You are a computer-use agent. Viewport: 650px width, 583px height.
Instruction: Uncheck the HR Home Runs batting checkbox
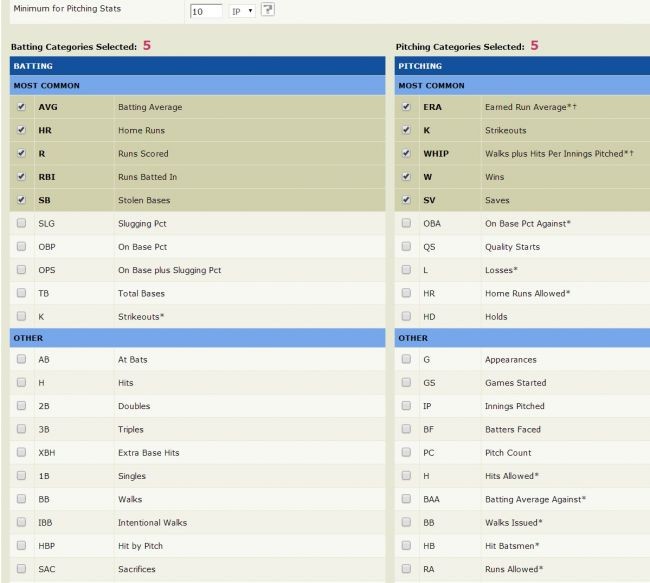[x=21, y=130]
